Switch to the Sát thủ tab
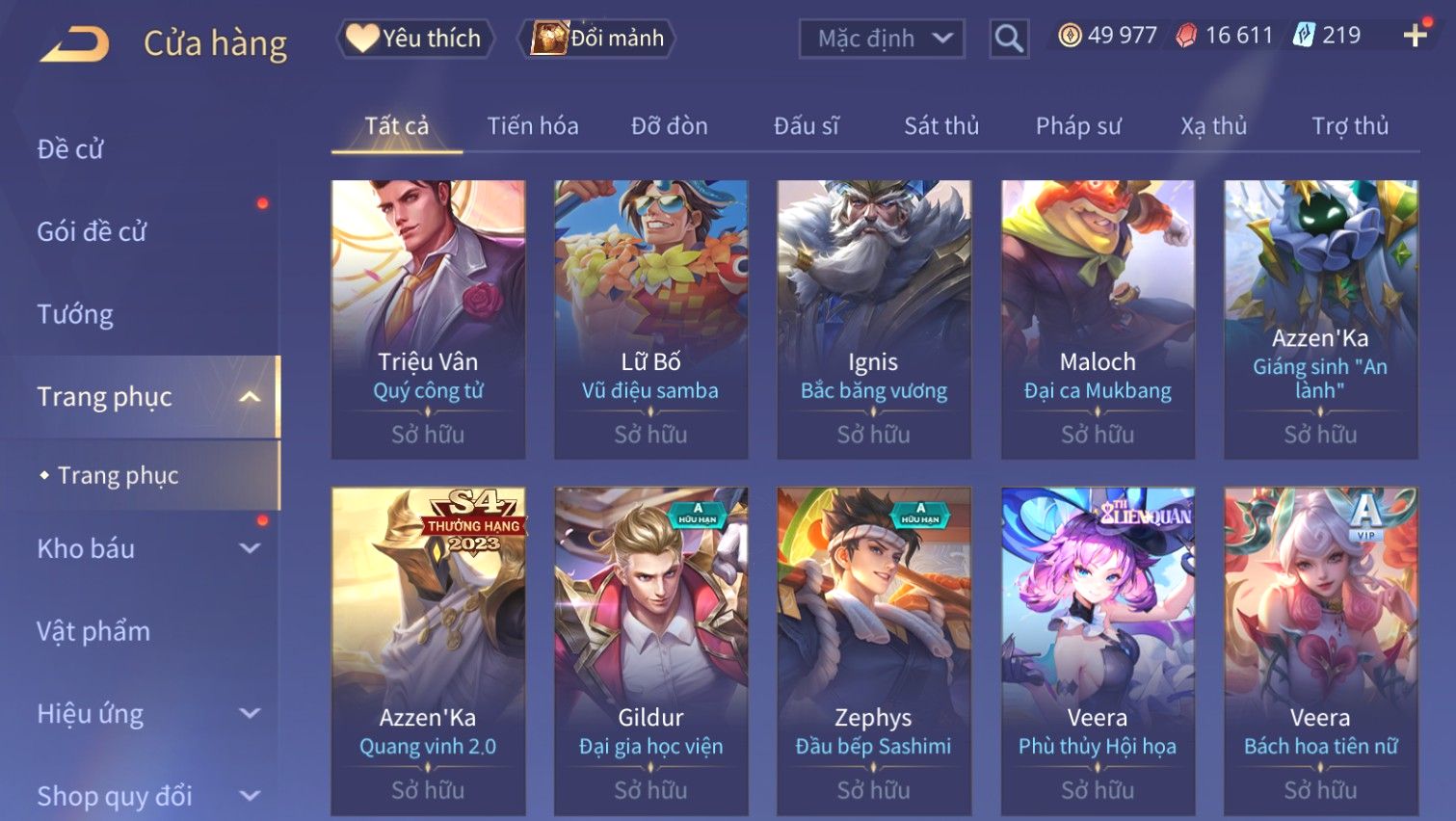Image resolution: width=1456 pixels, height=821 pixels. pos(941,126)
